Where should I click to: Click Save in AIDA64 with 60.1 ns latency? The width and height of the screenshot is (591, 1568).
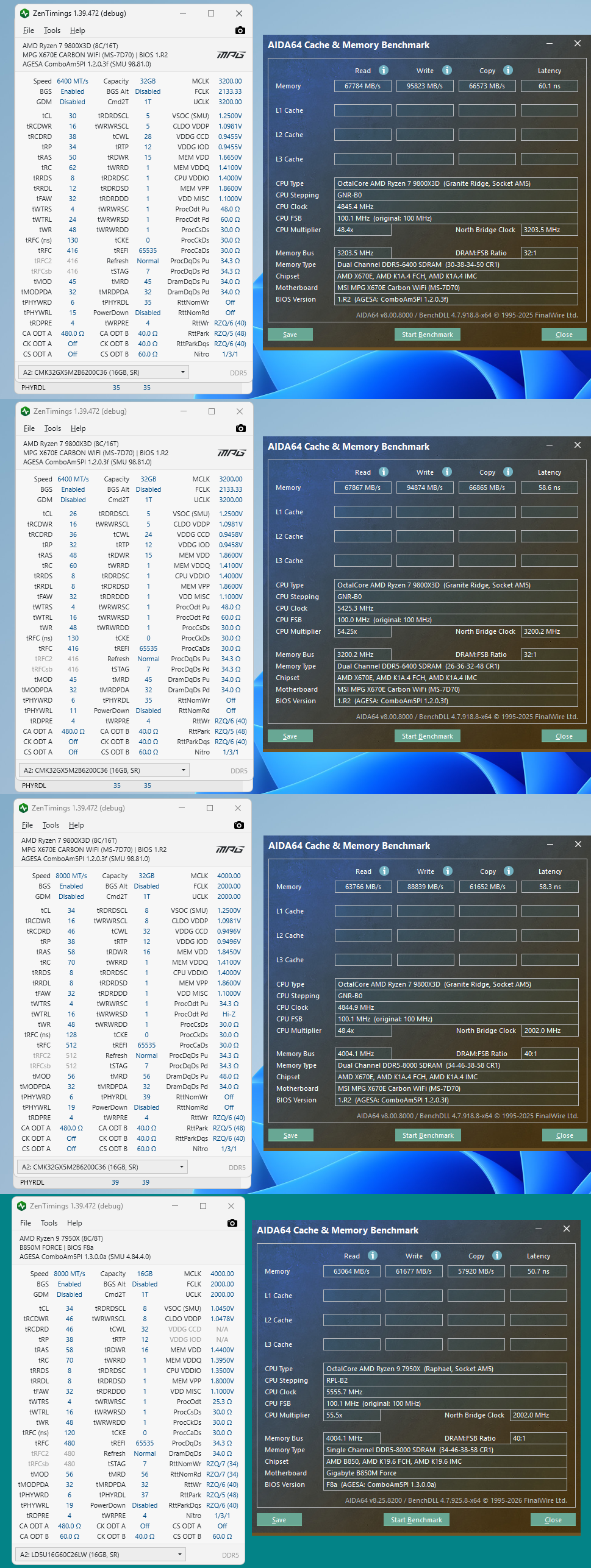[290, 335]
